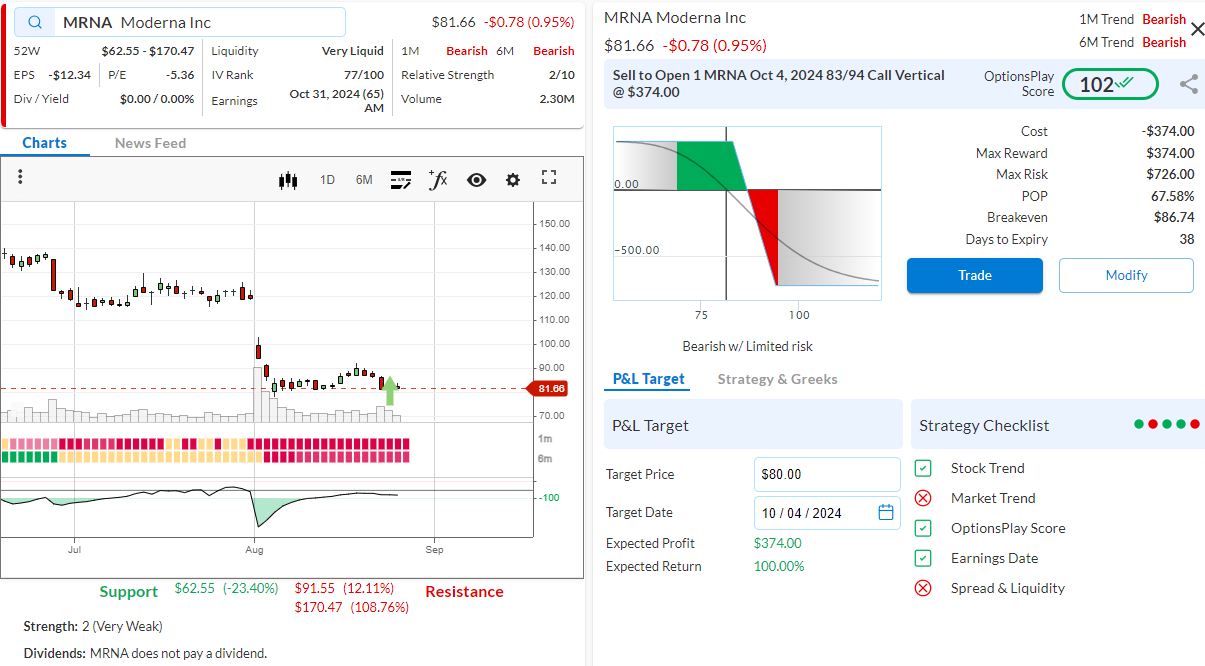Click the MRNA Moderna Inc search box
1205x666 pixels.
click(180, 22)
